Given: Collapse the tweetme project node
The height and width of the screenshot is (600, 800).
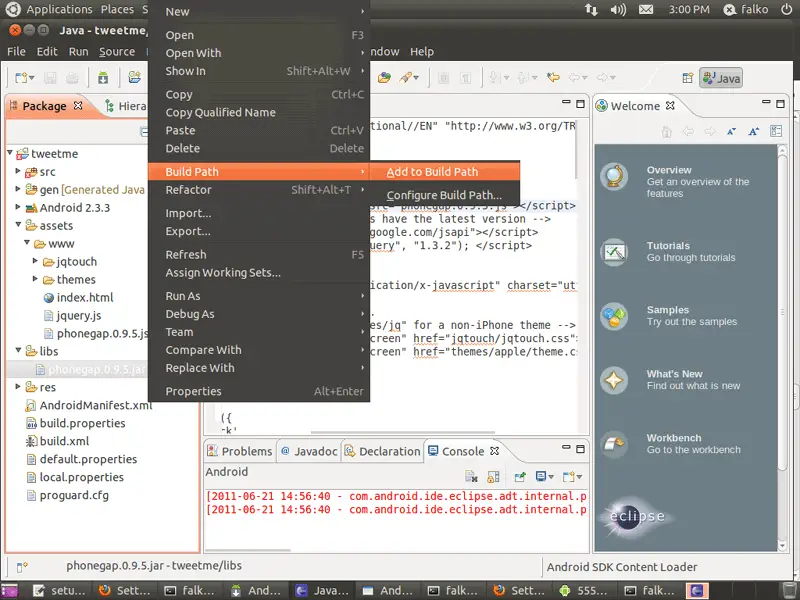Looking at the screenshot, I should click(x=10, y=153).
